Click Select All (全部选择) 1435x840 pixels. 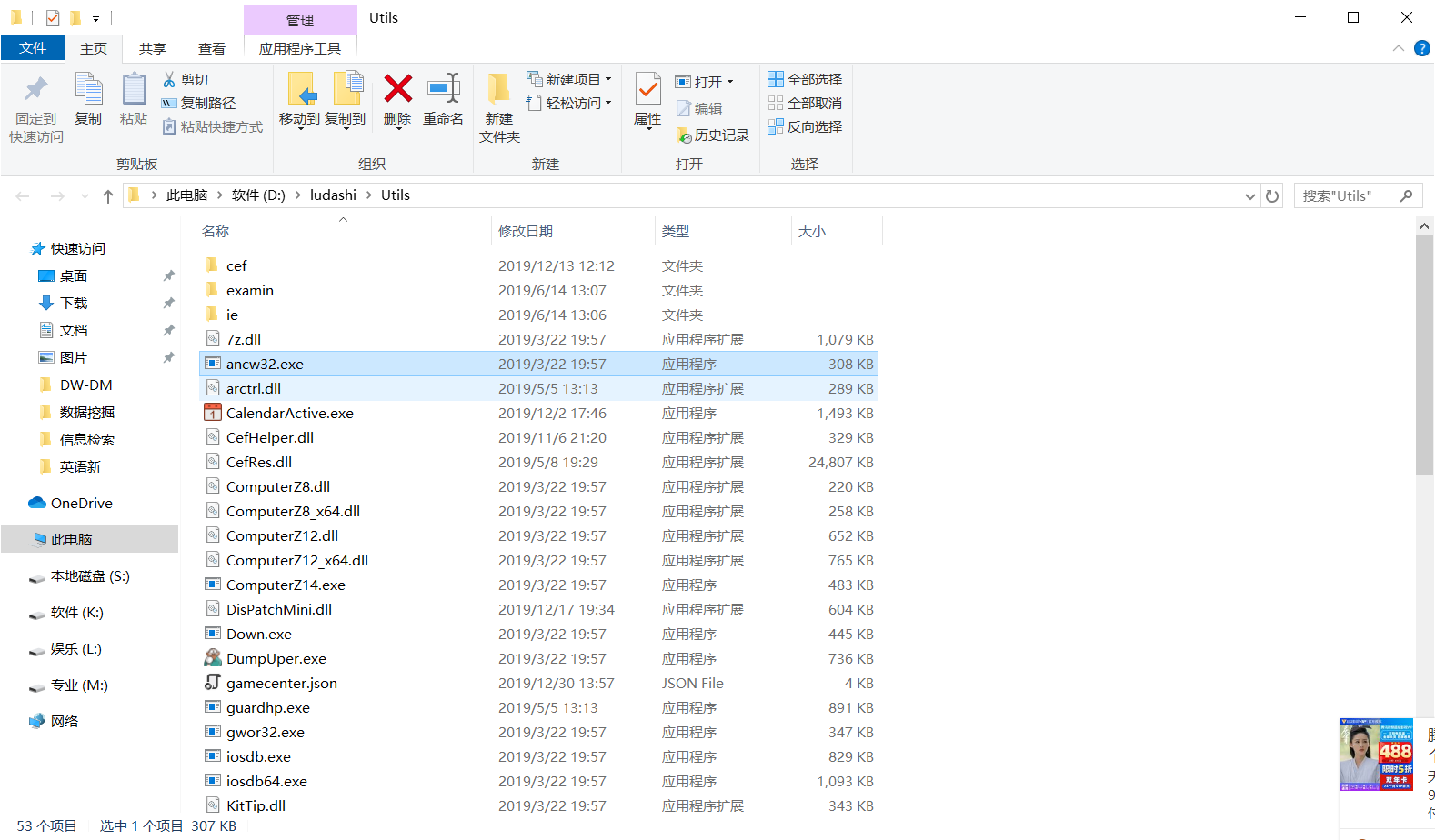pos(805,80)
